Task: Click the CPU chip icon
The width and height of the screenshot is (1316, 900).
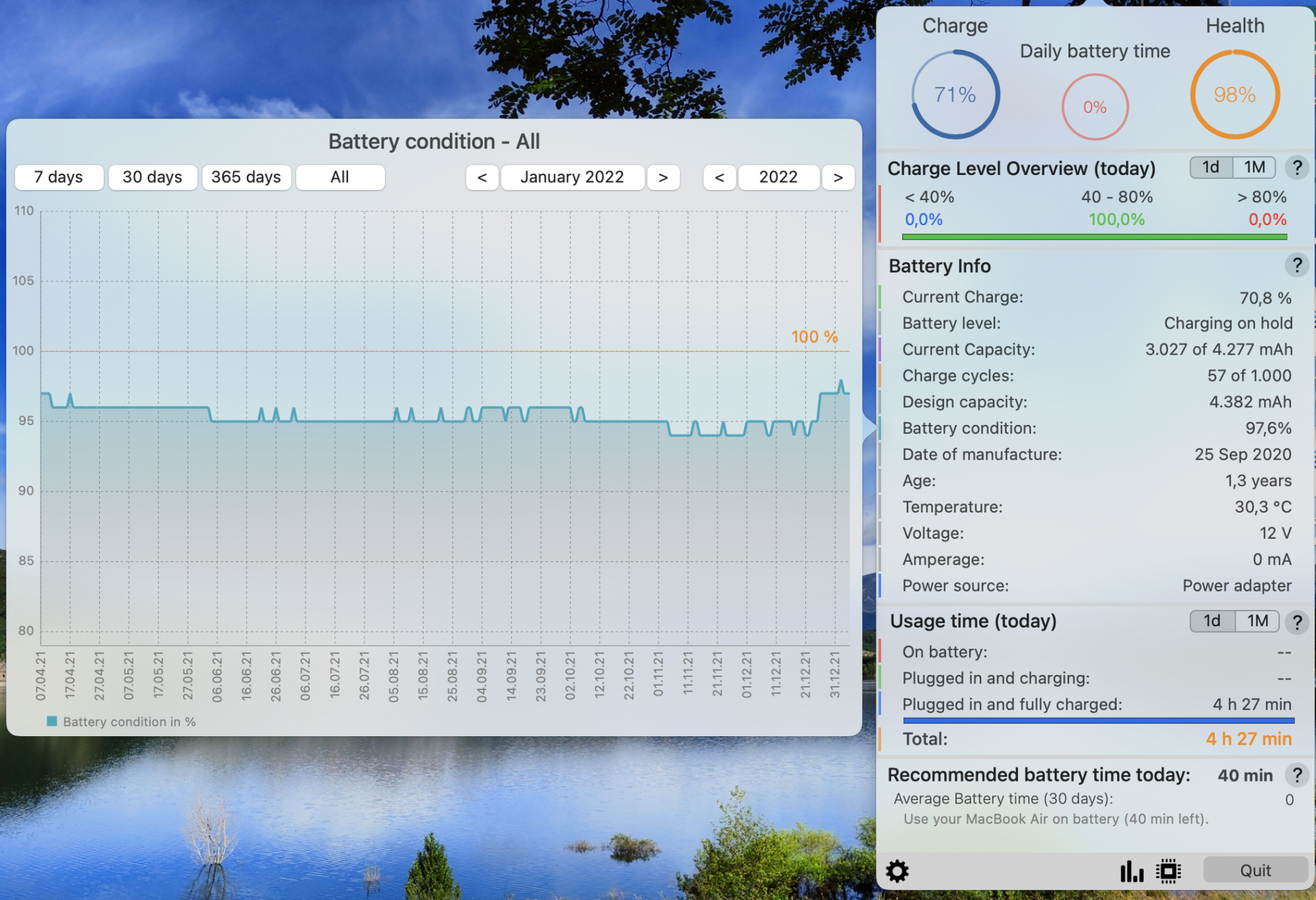Action: [1169, 871]
